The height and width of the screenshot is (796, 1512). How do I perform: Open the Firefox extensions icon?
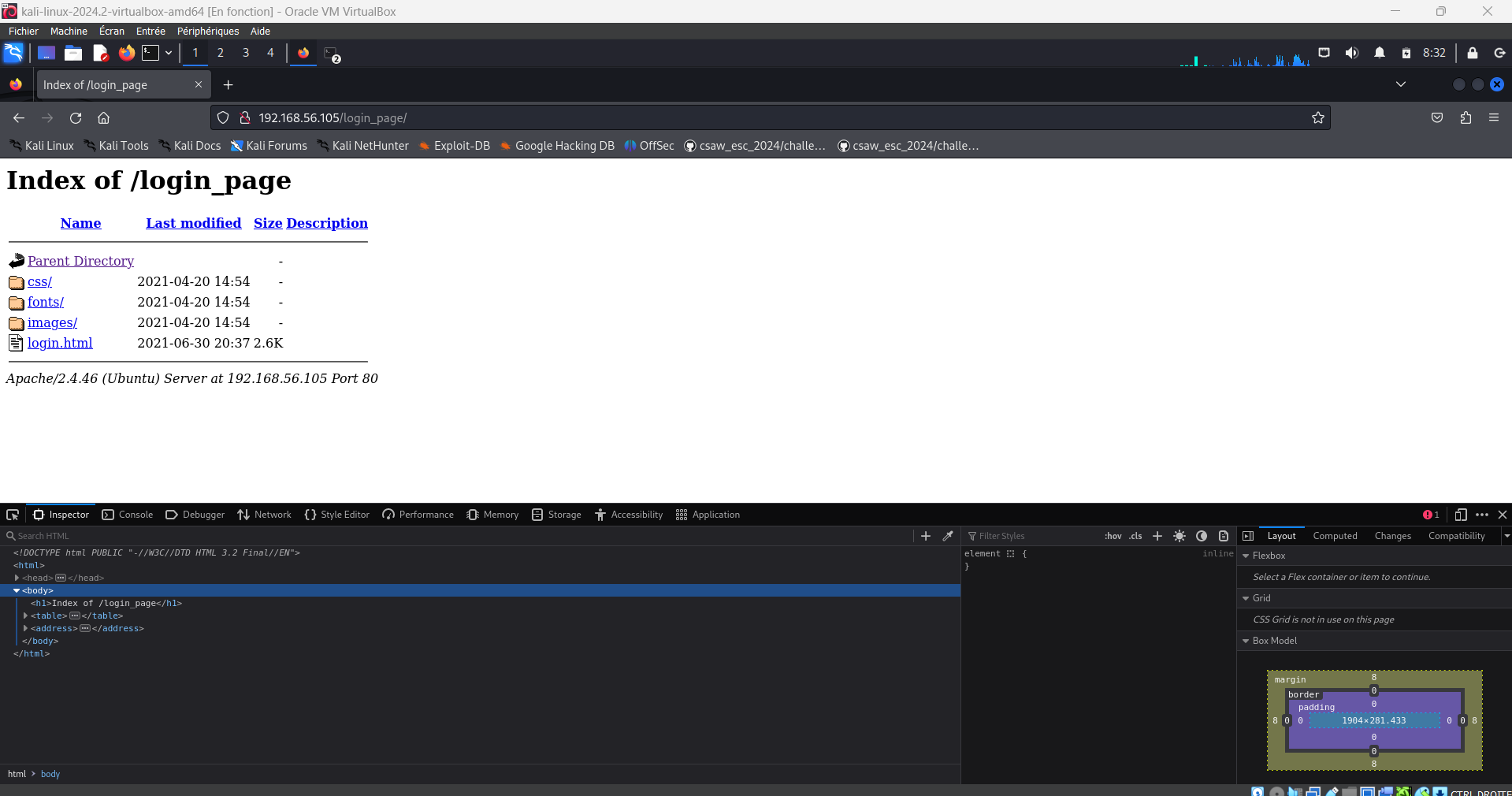[1466, 118]
